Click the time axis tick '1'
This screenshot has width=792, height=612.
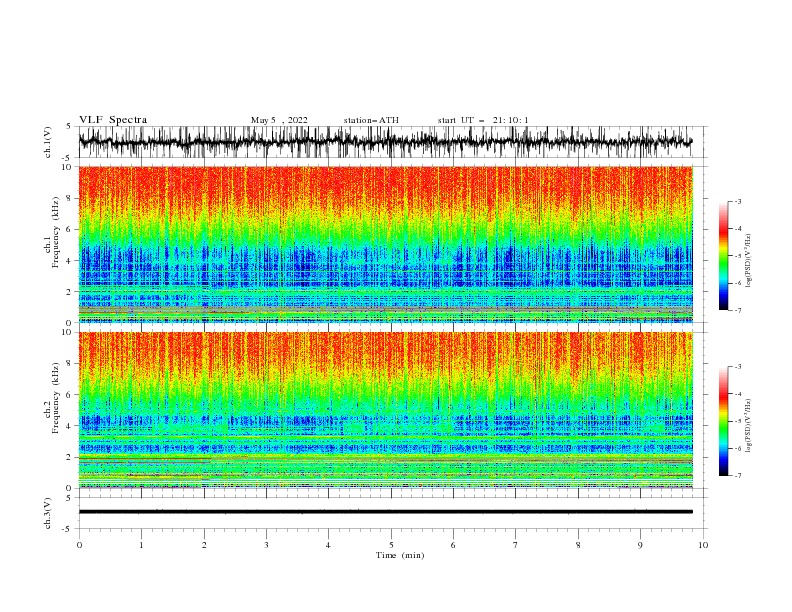[141, 545]
